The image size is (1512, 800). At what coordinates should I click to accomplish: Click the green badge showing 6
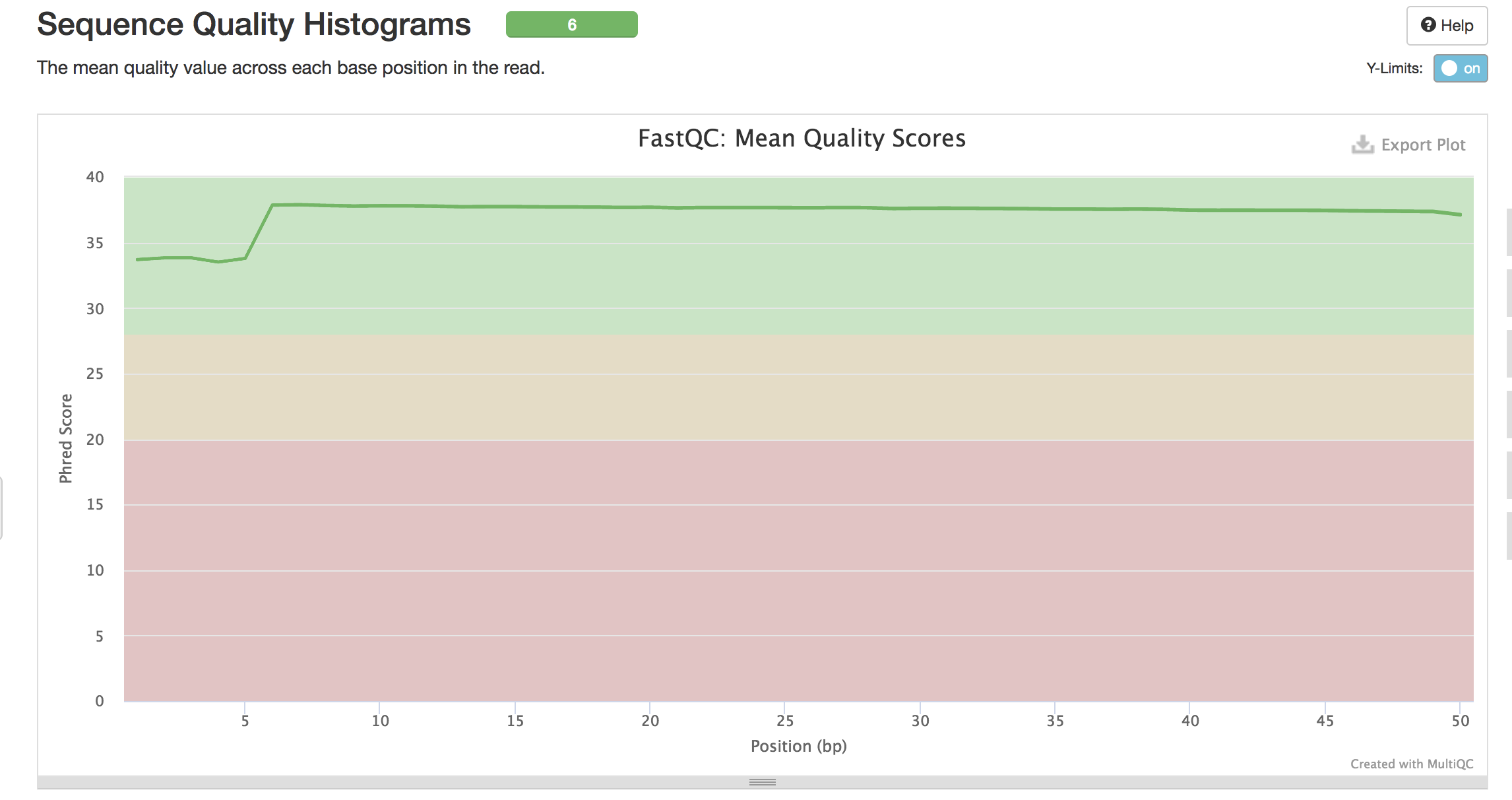[x=571, y=25]
